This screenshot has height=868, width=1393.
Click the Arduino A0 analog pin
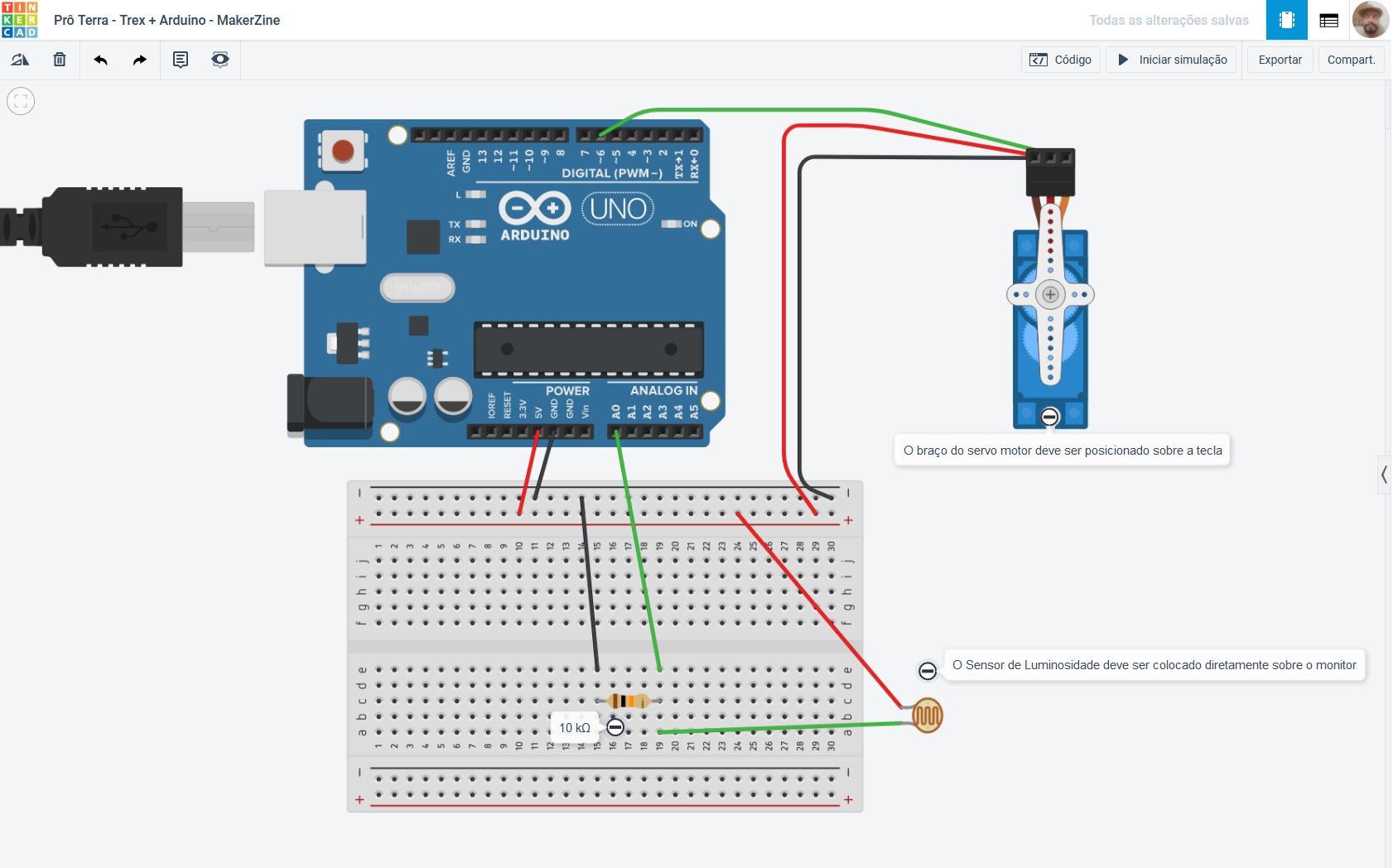(x=615, y=432)
